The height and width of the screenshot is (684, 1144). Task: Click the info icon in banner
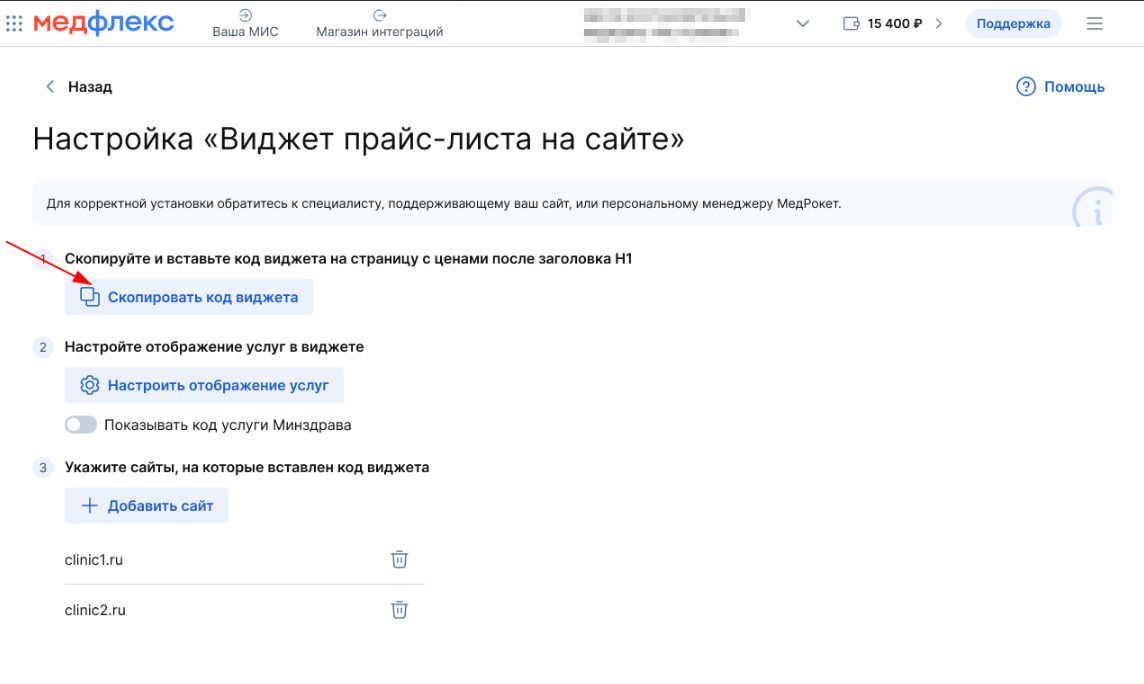(1094, 211)
